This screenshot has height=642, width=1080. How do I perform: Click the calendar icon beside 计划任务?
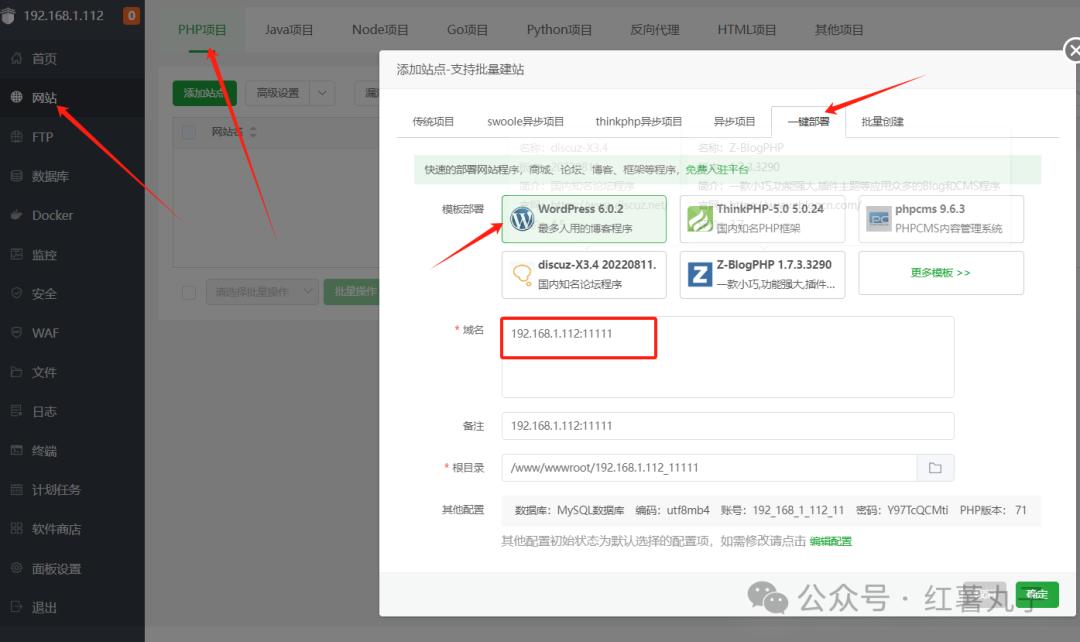pyautogui.click(x=17, y=490)
